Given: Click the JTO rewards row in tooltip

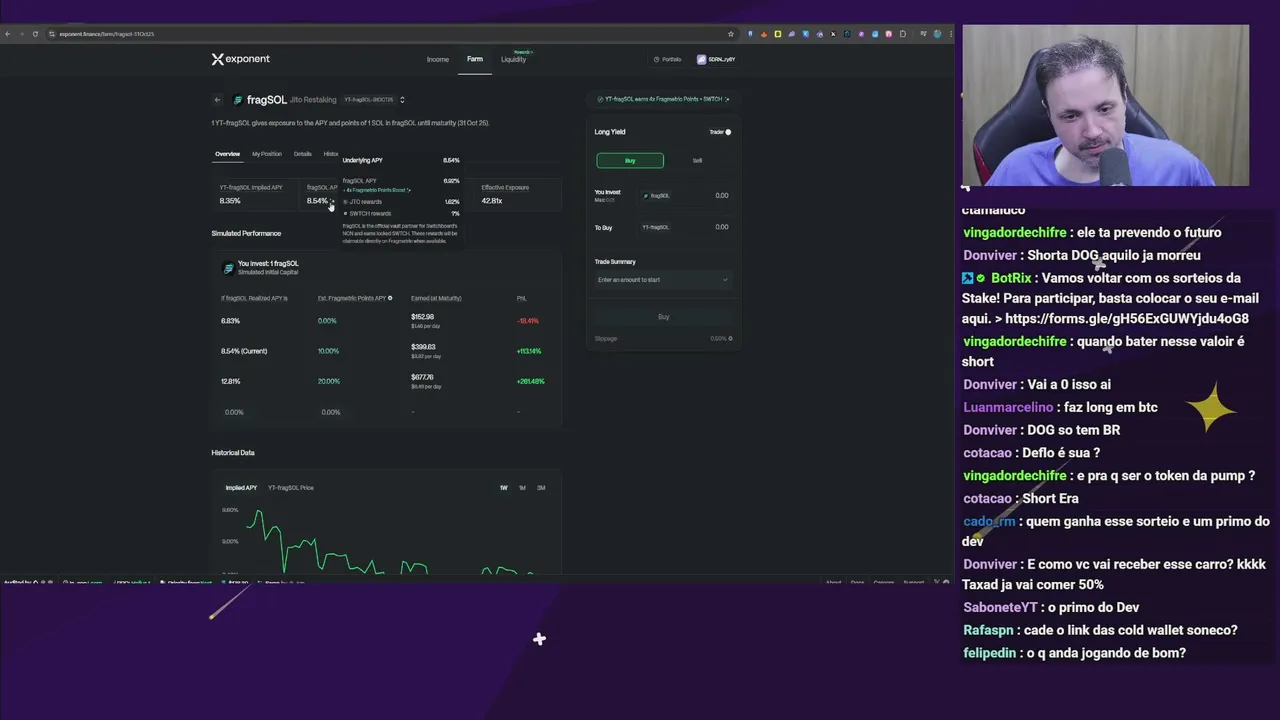Looking at the screenshot, I should pos(401,202).
